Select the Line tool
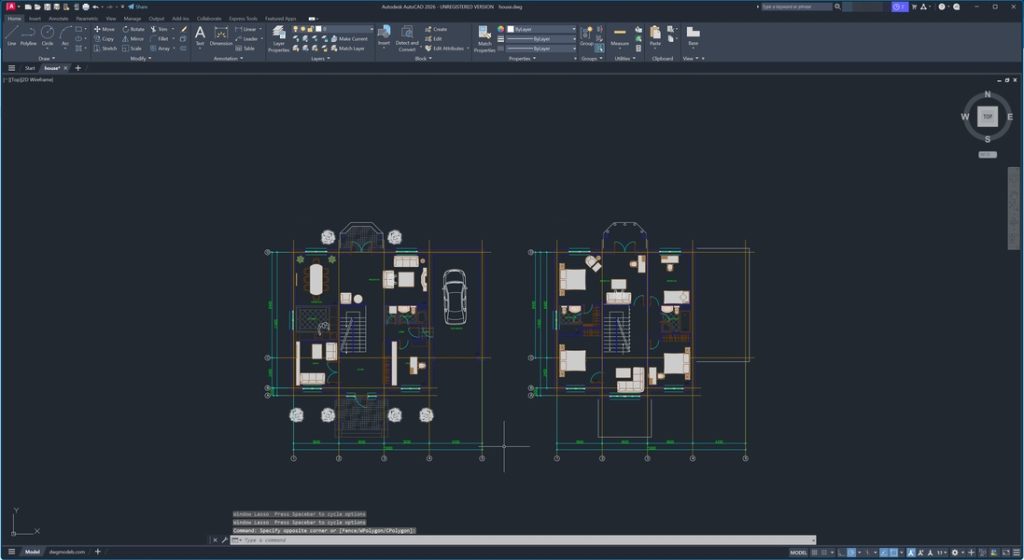1024x560 pixels. (11, 35)
